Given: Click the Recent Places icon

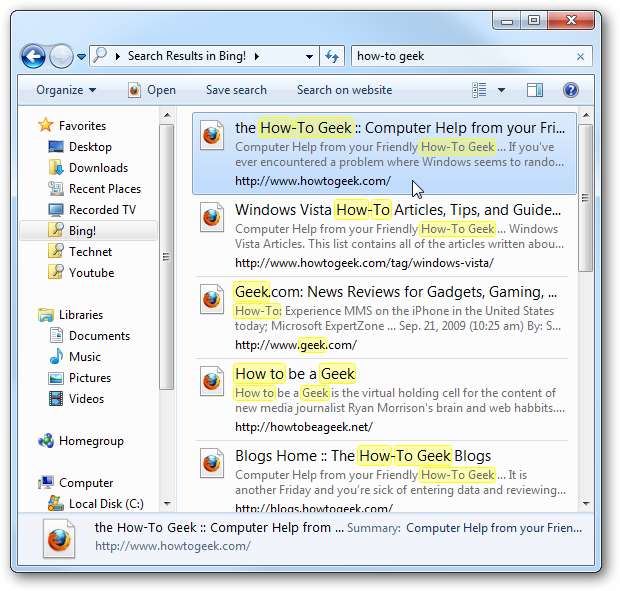Looking at the screenshot, I should click(x=56, y=189).
